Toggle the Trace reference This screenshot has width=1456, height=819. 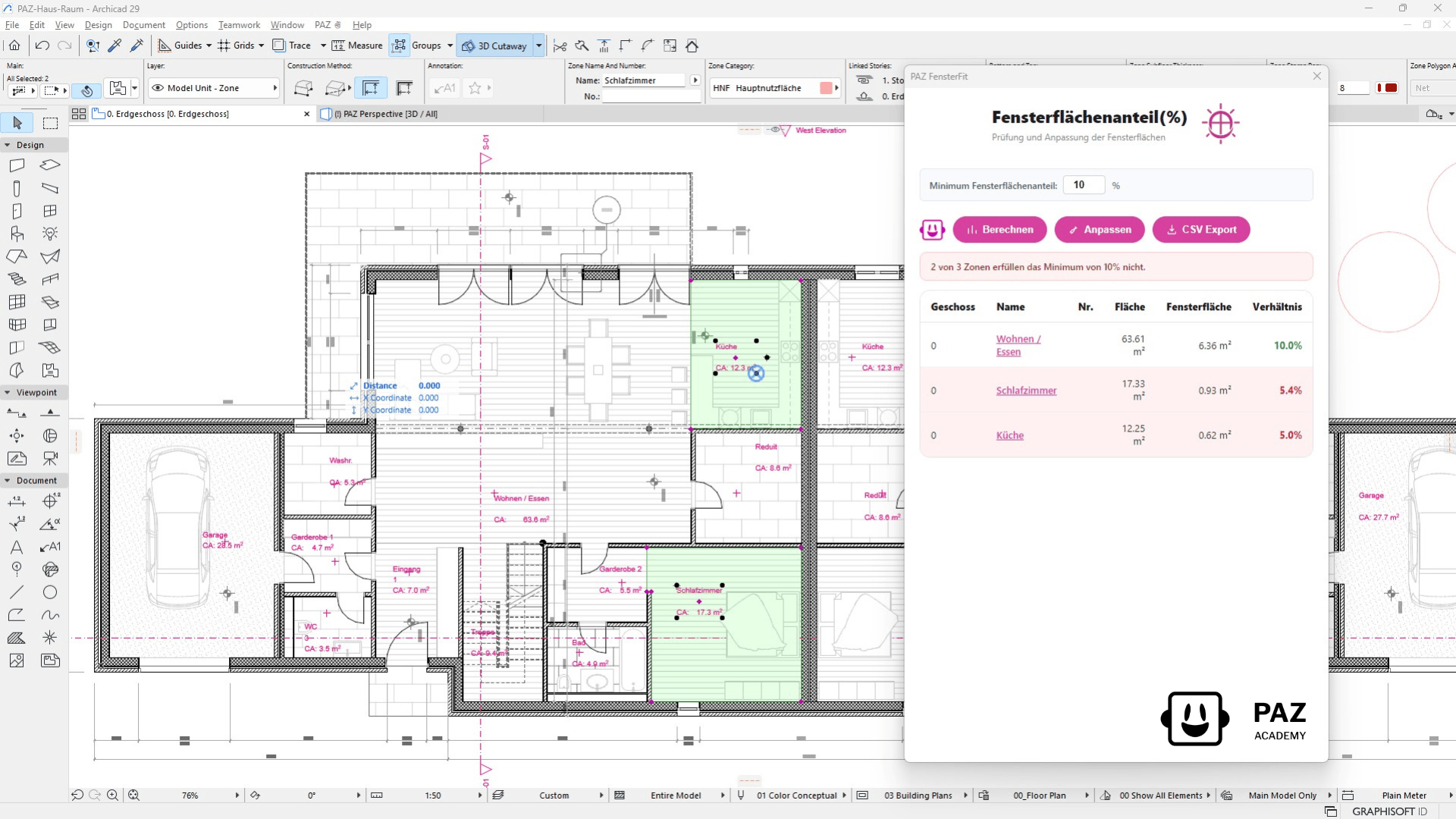[292, 45]
